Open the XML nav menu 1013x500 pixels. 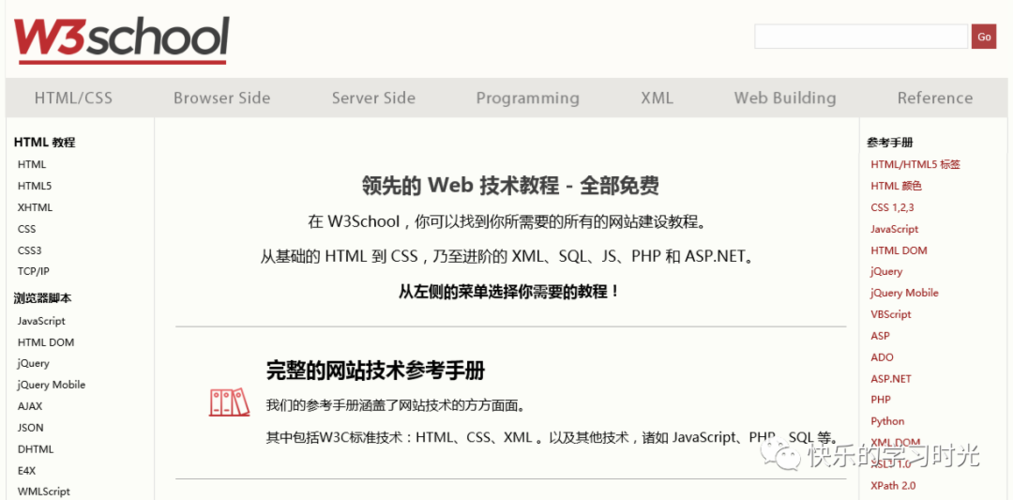pyautogui.click(x=656, y=98)
